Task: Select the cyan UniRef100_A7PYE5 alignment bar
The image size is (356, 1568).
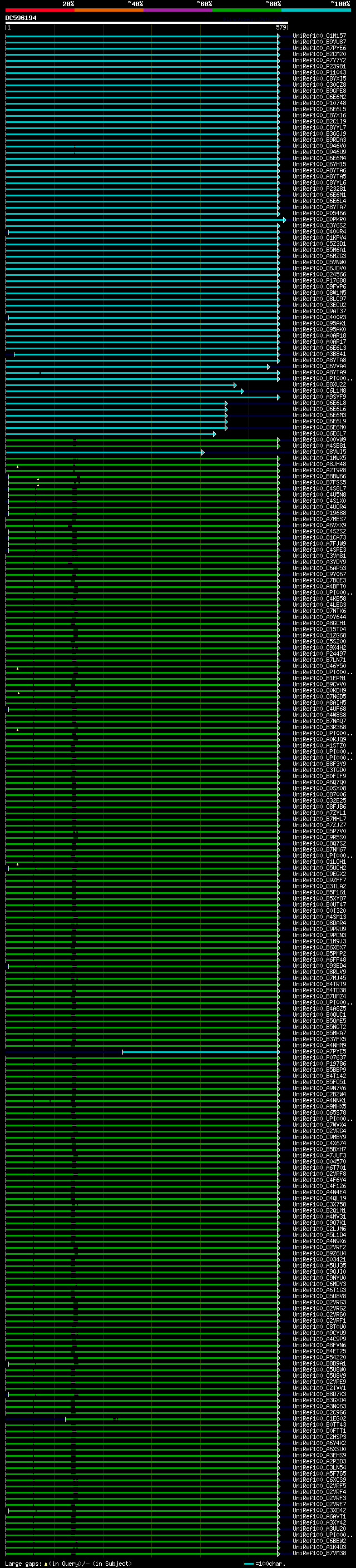Action: pyautogui.click(x=201, y=1051)
